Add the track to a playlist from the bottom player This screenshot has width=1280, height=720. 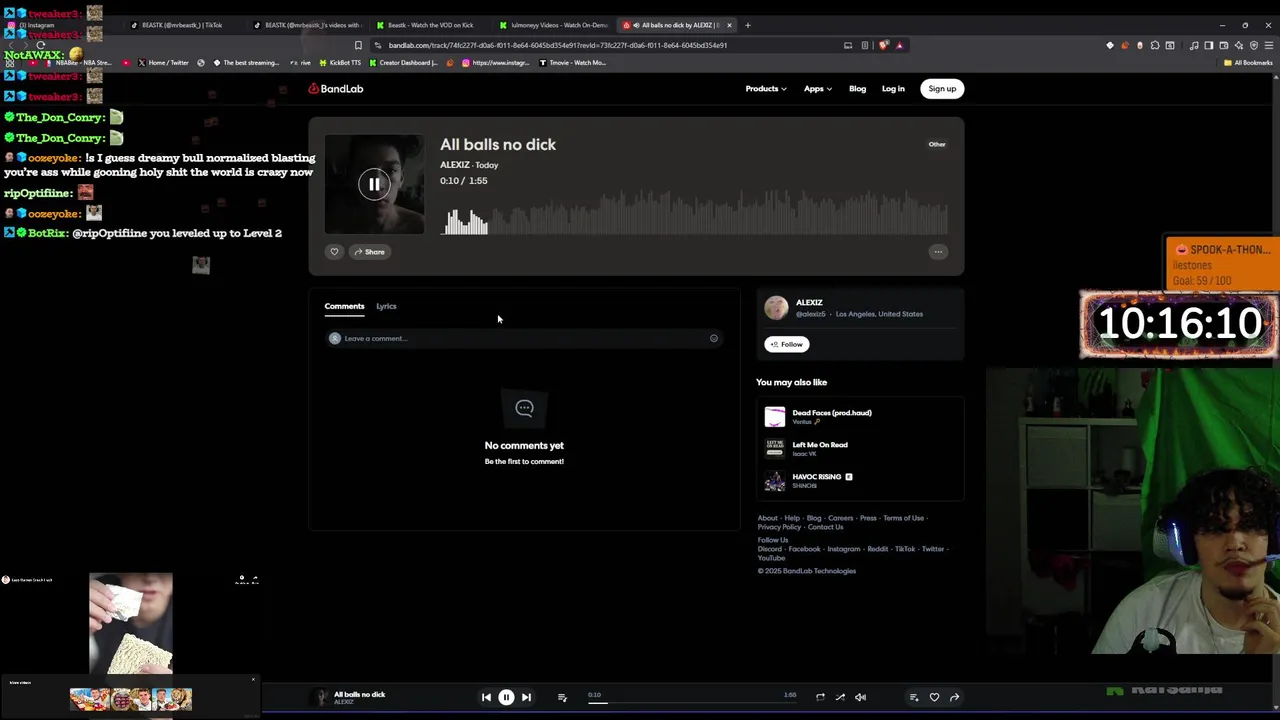click(x=914, y=697)
